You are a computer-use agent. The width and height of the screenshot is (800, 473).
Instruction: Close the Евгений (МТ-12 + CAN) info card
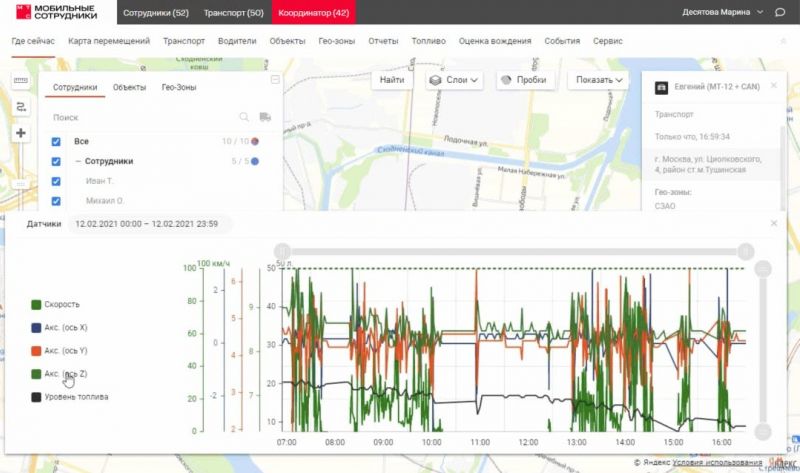773,87
